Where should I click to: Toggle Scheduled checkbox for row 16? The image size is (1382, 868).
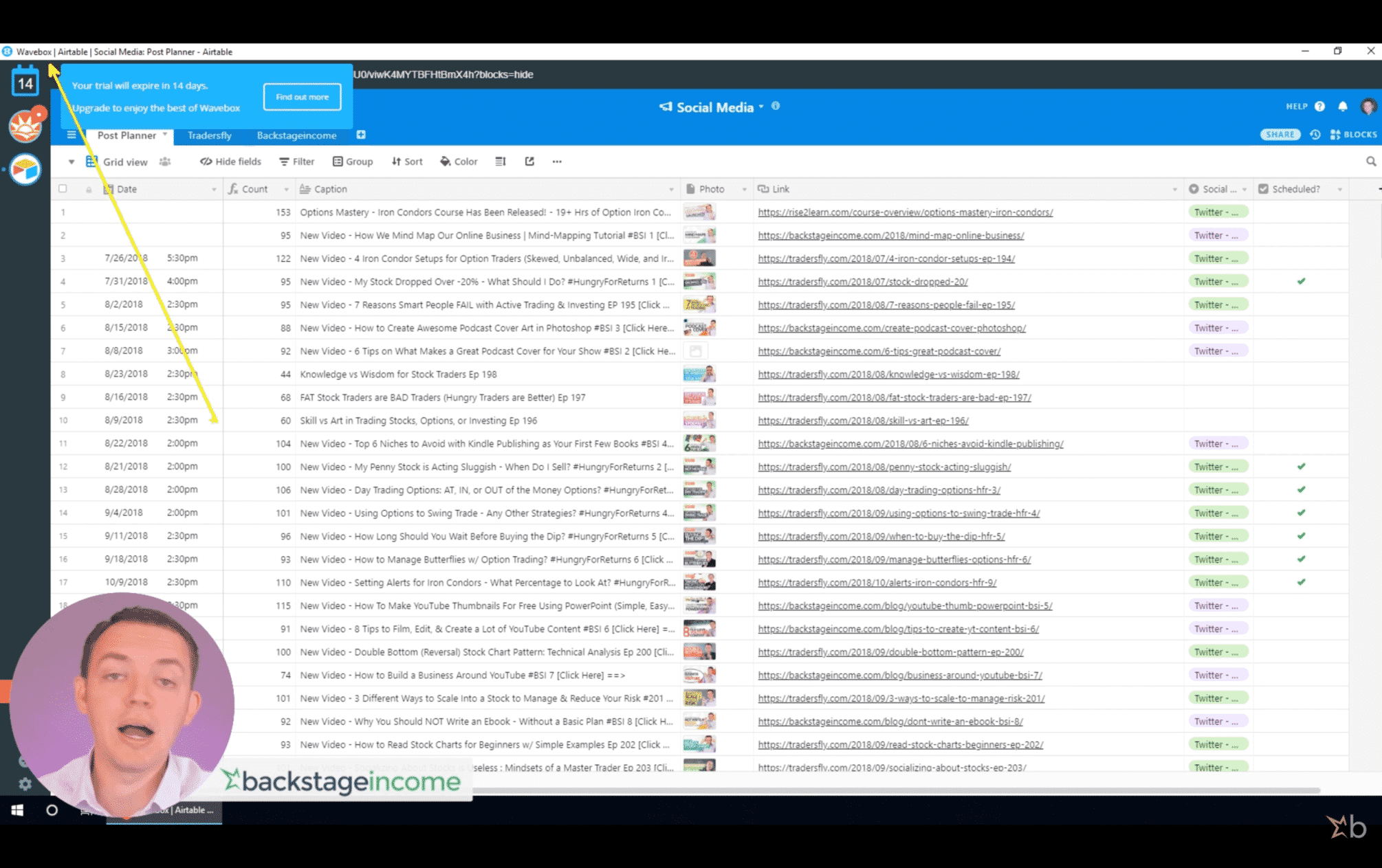1301,559
